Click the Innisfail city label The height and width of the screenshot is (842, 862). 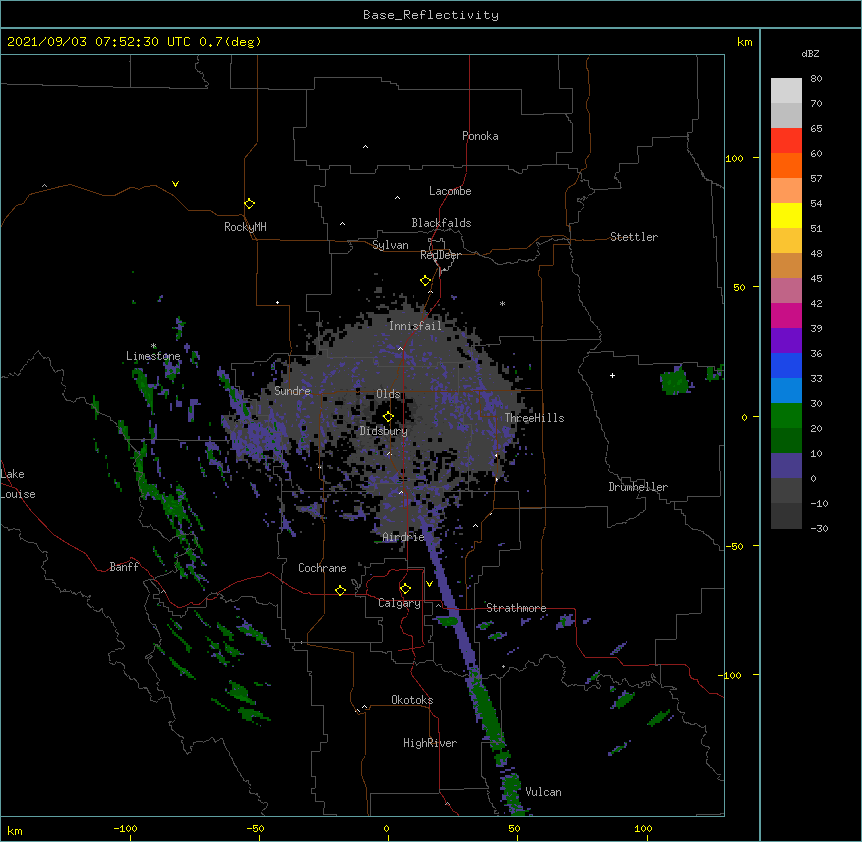415,326
